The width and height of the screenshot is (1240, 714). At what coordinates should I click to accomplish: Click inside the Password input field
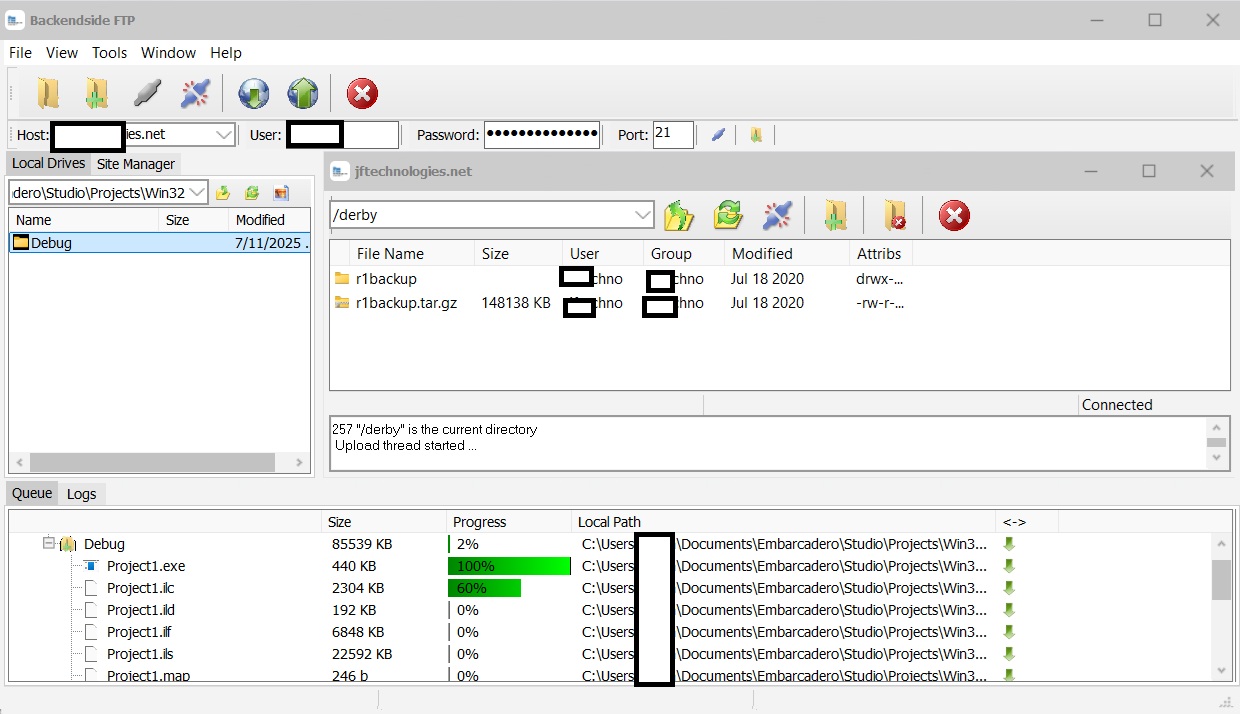[542, 134]
